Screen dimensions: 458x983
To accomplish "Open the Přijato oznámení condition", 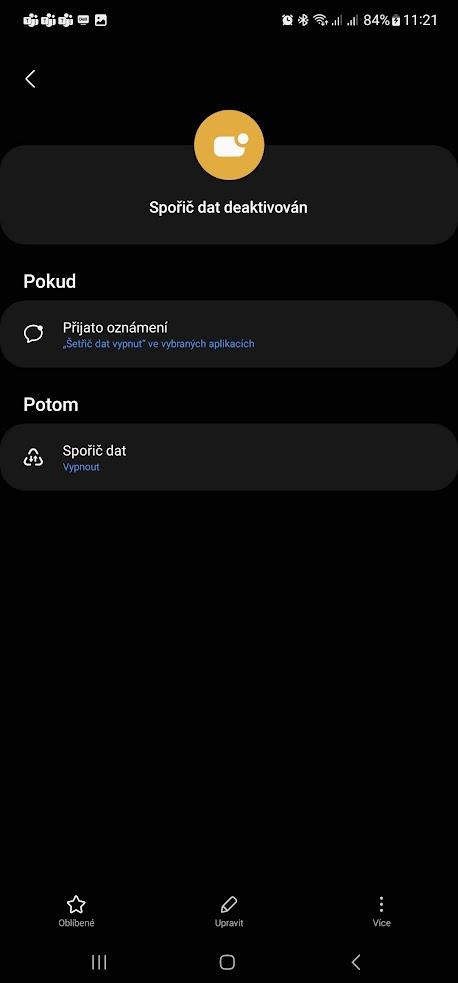I will click(229, 334).
